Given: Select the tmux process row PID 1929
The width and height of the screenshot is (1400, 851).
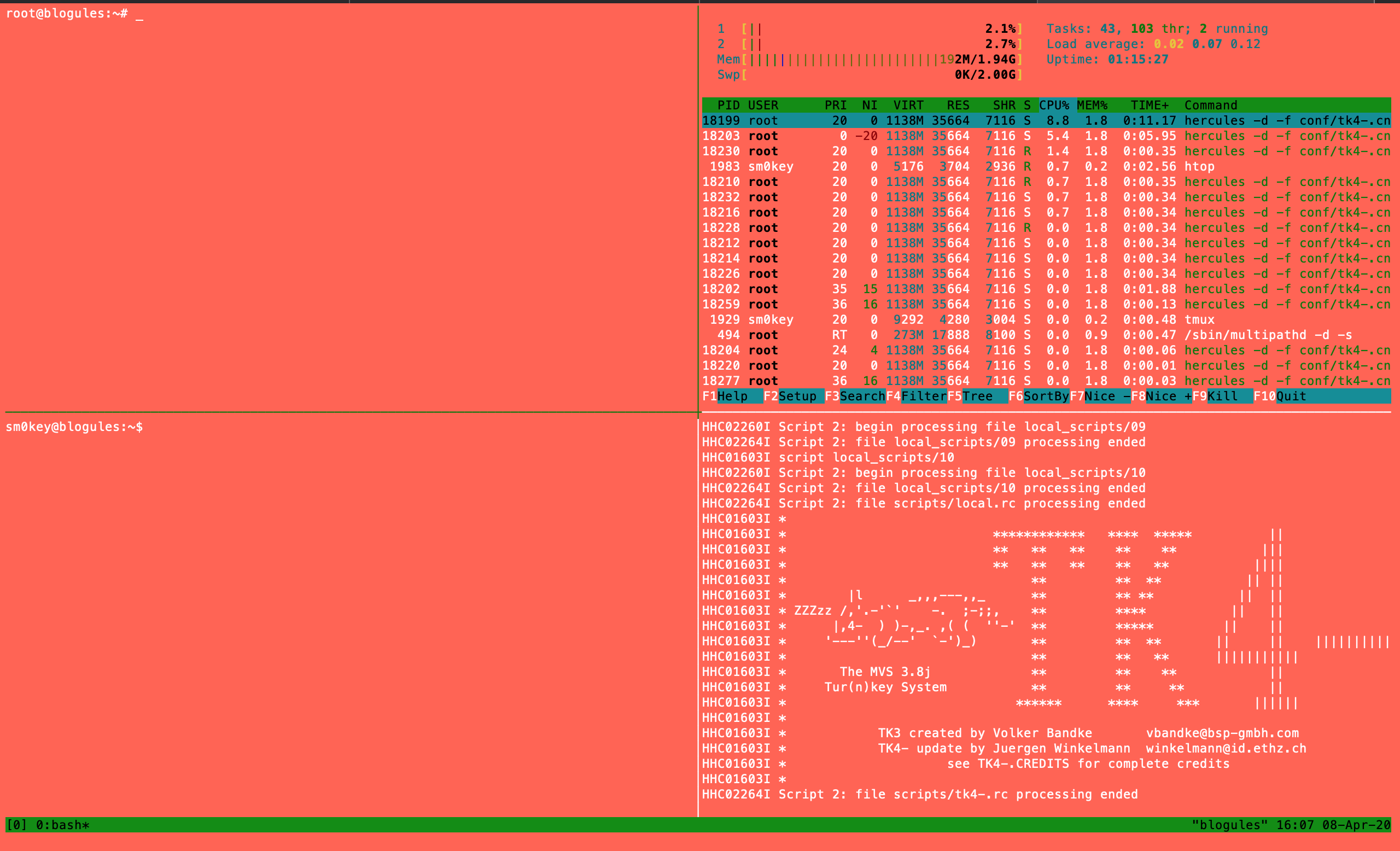Looking at the screenshot, I should pos(1047,320).
